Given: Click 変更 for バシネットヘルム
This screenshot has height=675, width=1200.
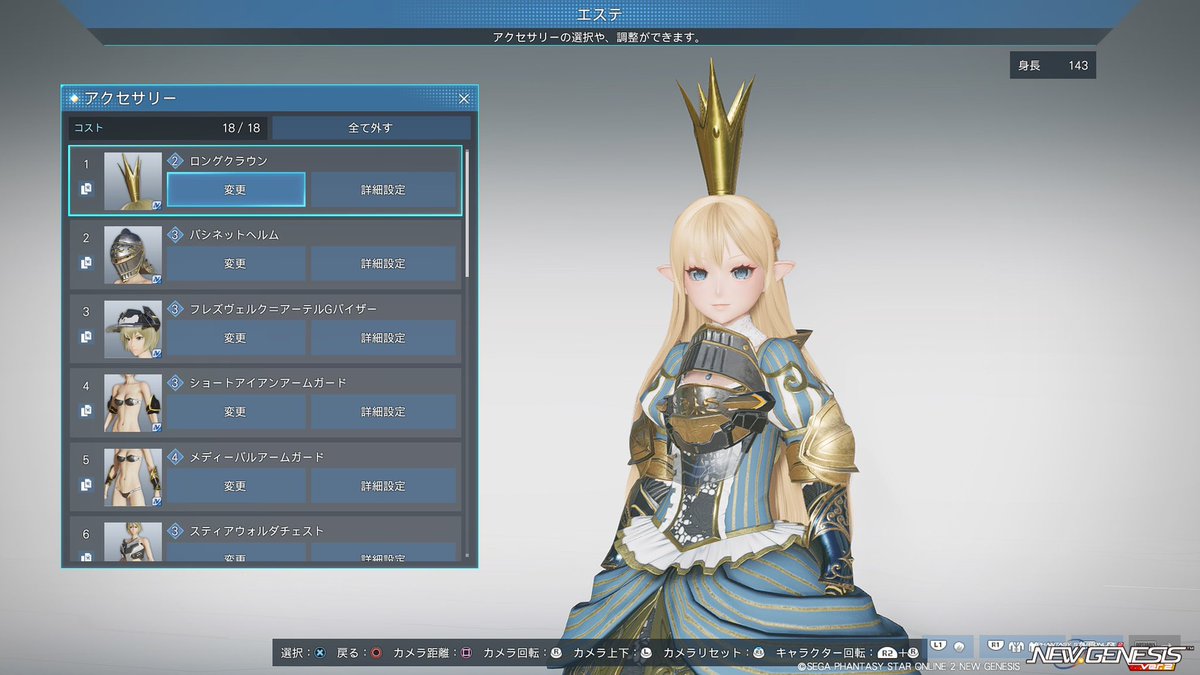Looking at the screenshot, I should point(235,264).
